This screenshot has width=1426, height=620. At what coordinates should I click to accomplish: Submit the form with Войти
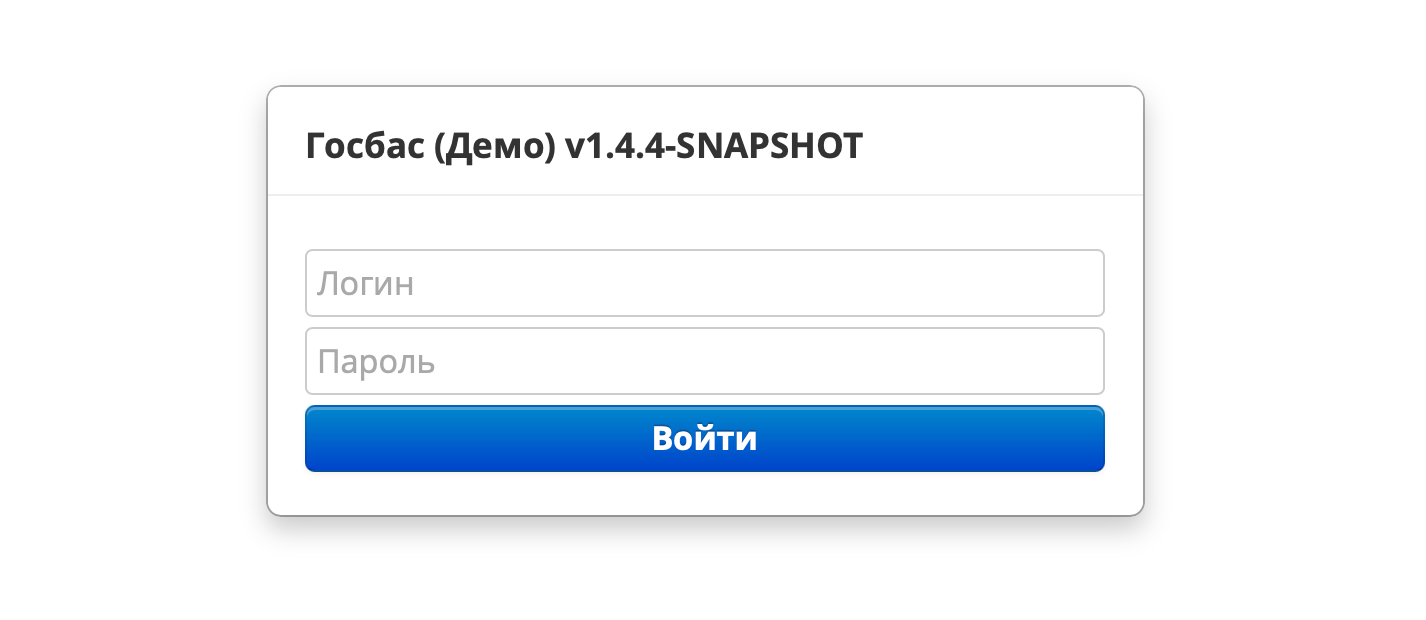point(704,439)
